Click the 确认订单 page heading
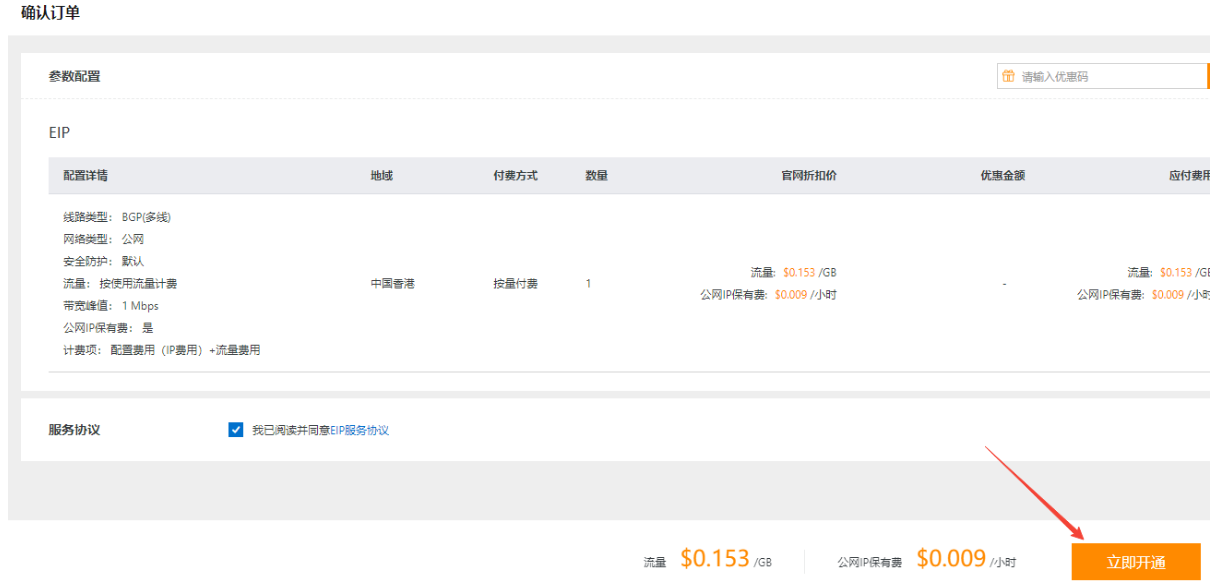Image resolution: width=1215 pixels, height=581 pixels. click(51, 13)
